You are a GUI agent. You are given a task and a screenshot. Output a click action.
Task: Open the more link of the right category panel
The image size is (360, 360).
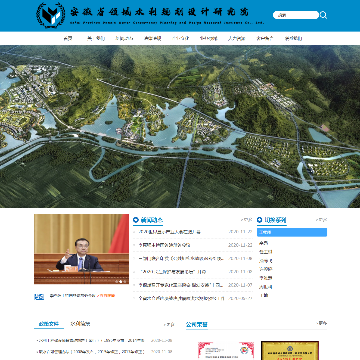pos(321,220)
